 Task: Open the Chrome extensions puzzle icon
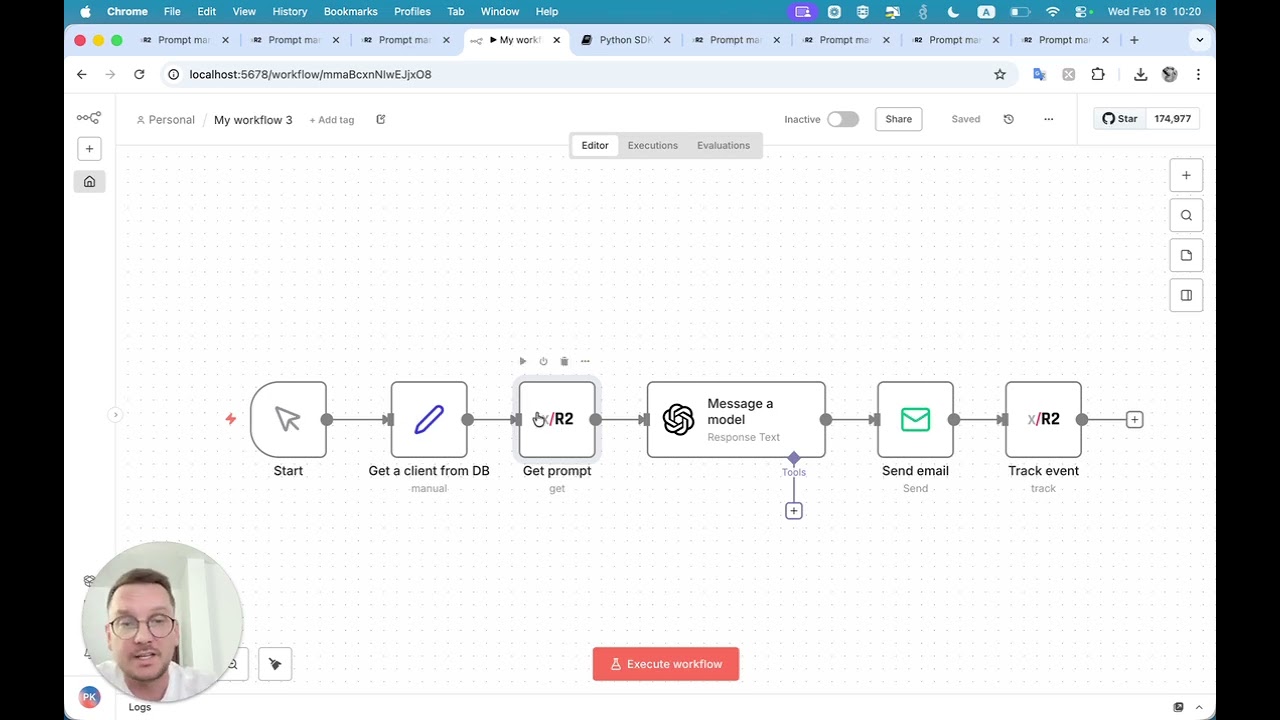[1098, 74]
